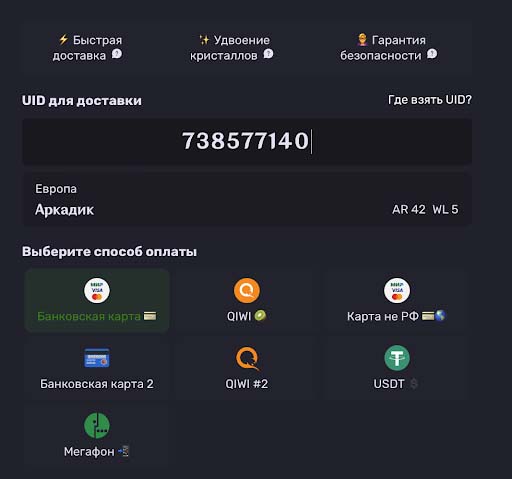
Task: Open the Где взять UID? link
Action: [x=430, y=100]
